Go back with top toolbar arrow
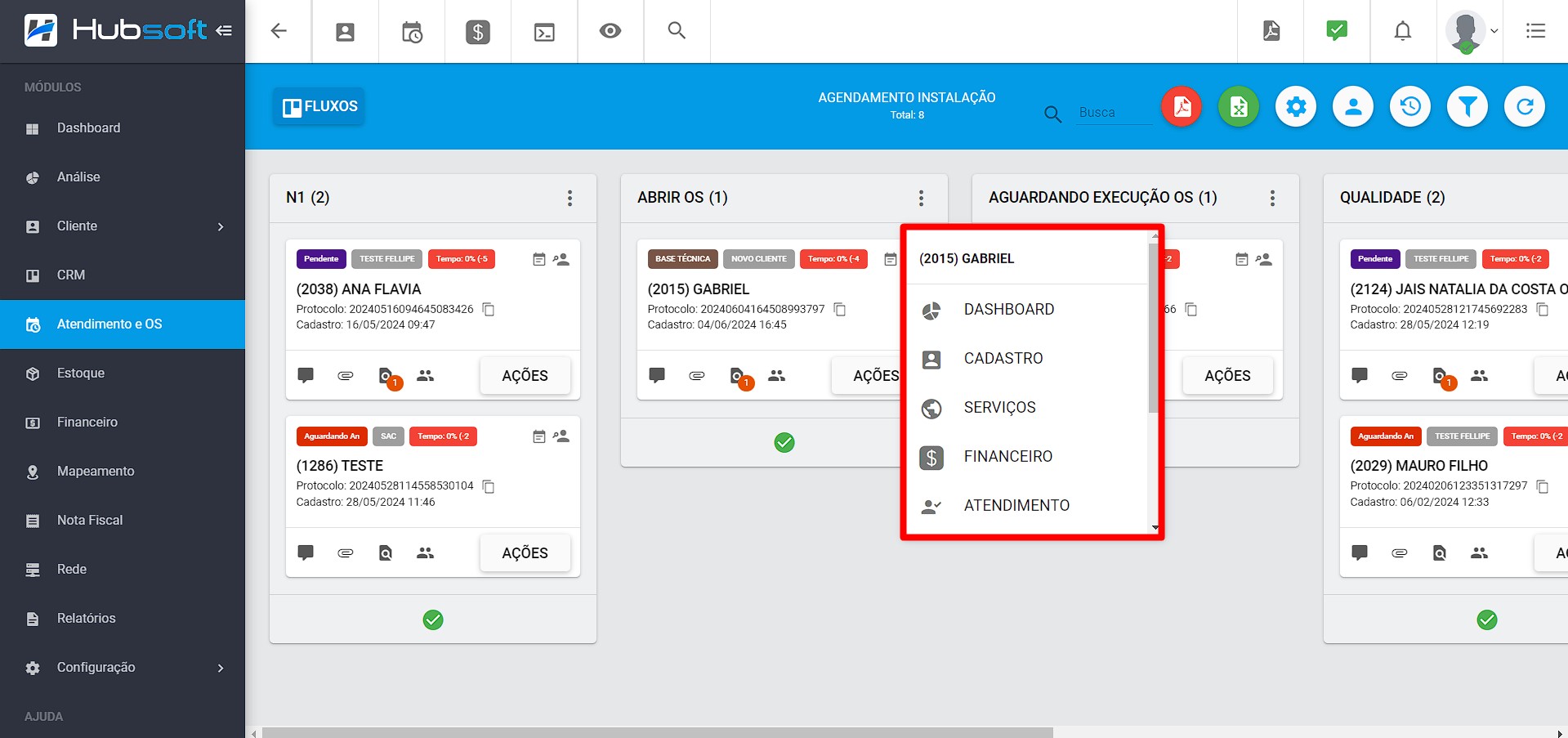The width and height of the screenshot is (1568, 738). (279, 31)
